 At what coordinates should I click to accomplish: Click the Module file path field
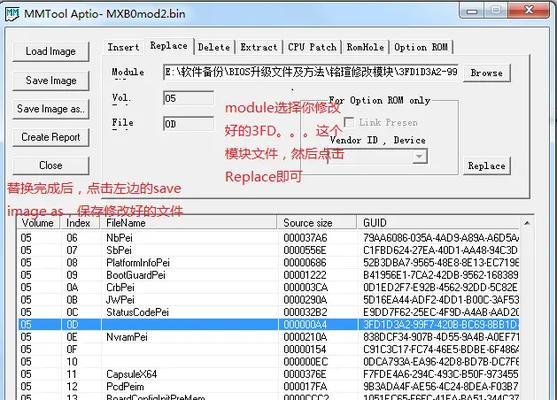click(x=310, y=72)
